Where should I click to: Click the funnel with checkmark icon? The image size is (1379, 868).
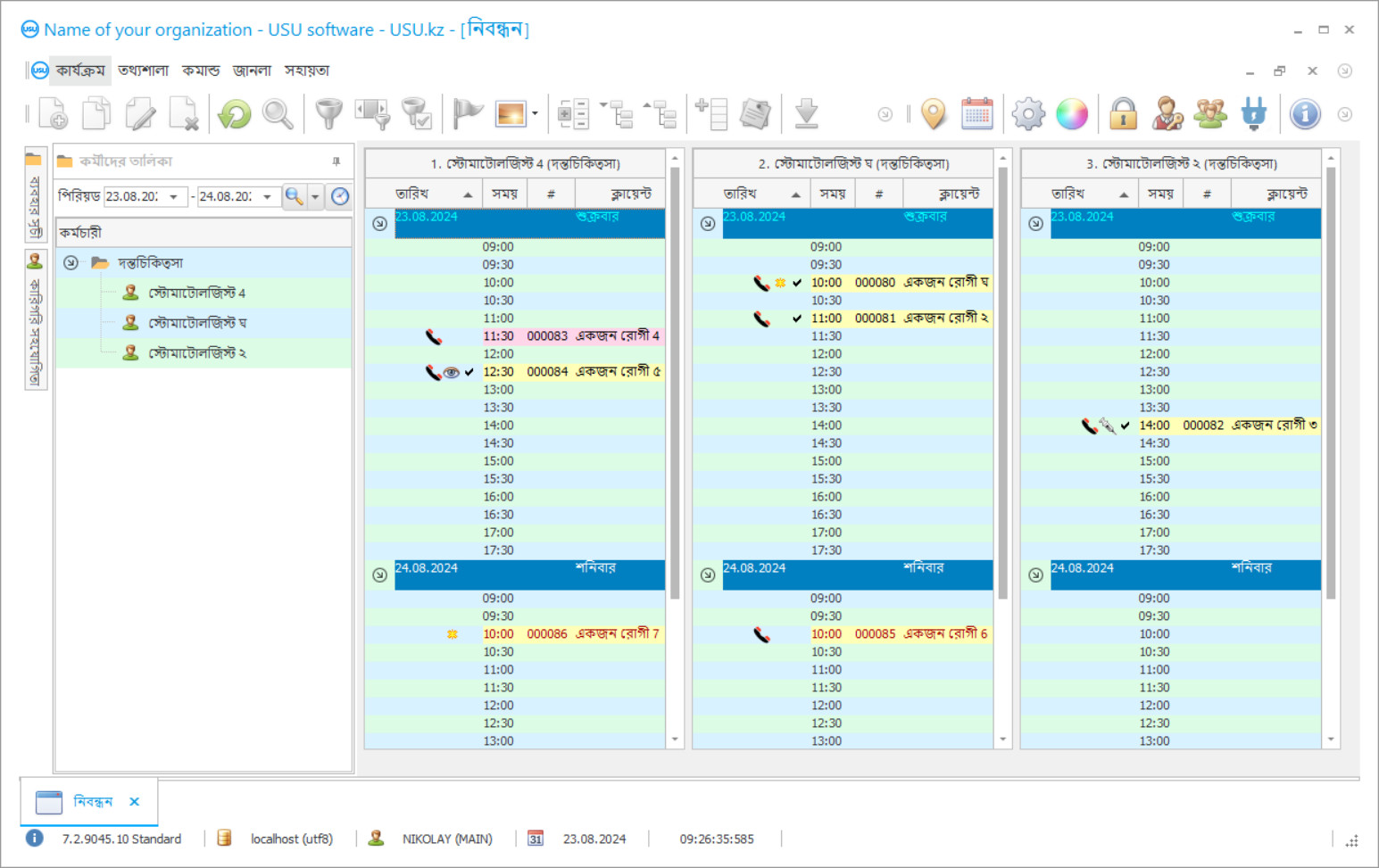pos(416,114)
